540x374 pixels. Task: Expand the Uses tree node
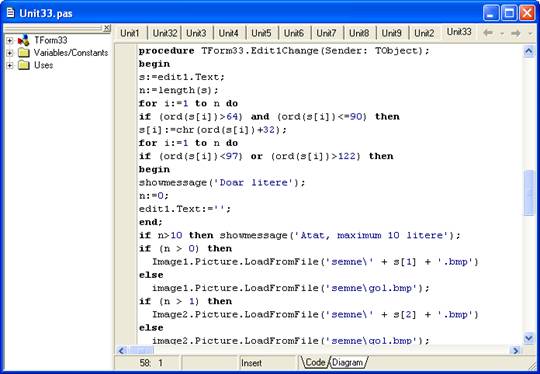click(10, 65)
